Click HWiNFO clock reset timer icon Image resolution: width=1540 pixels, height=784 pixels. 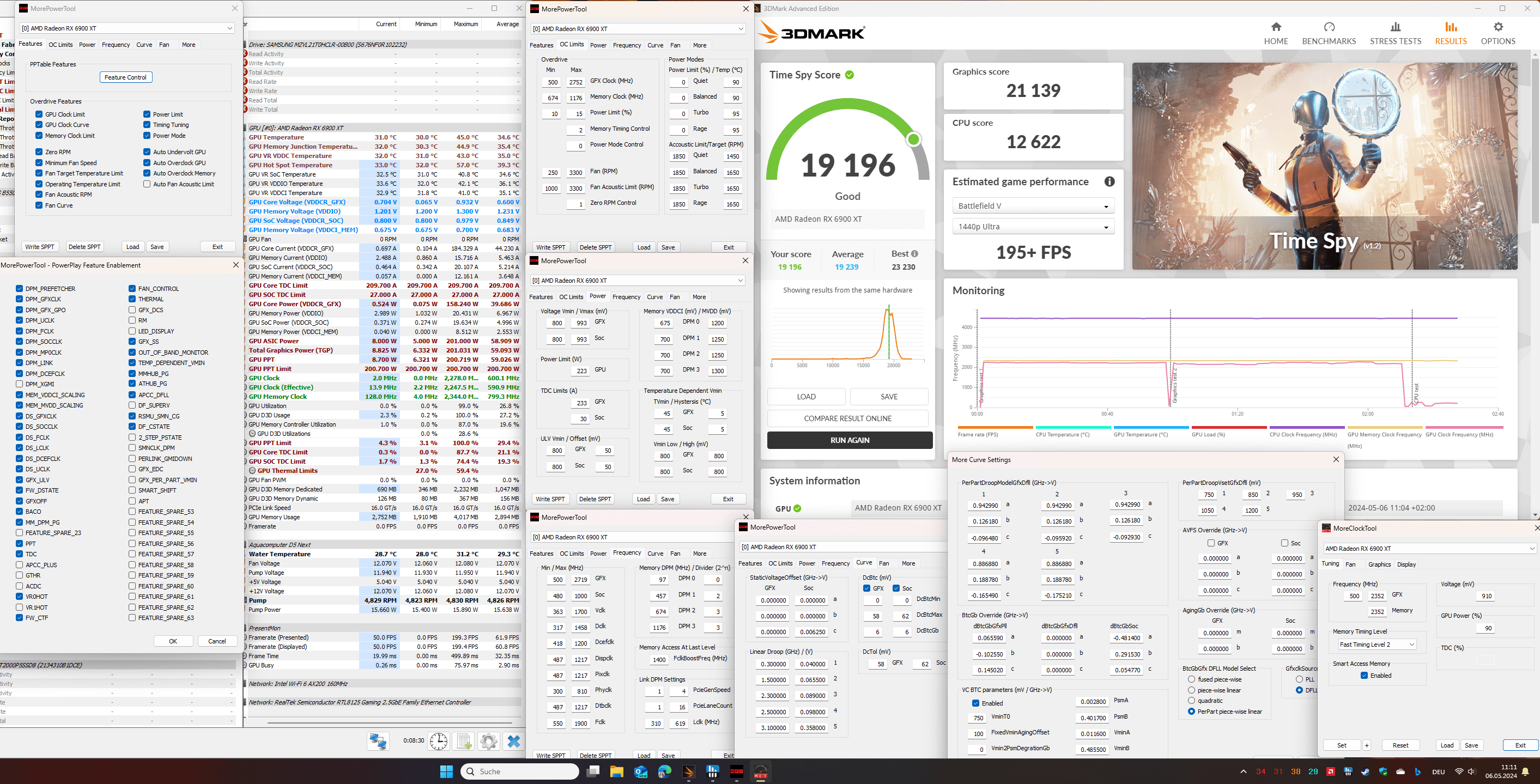click(438, 741)
